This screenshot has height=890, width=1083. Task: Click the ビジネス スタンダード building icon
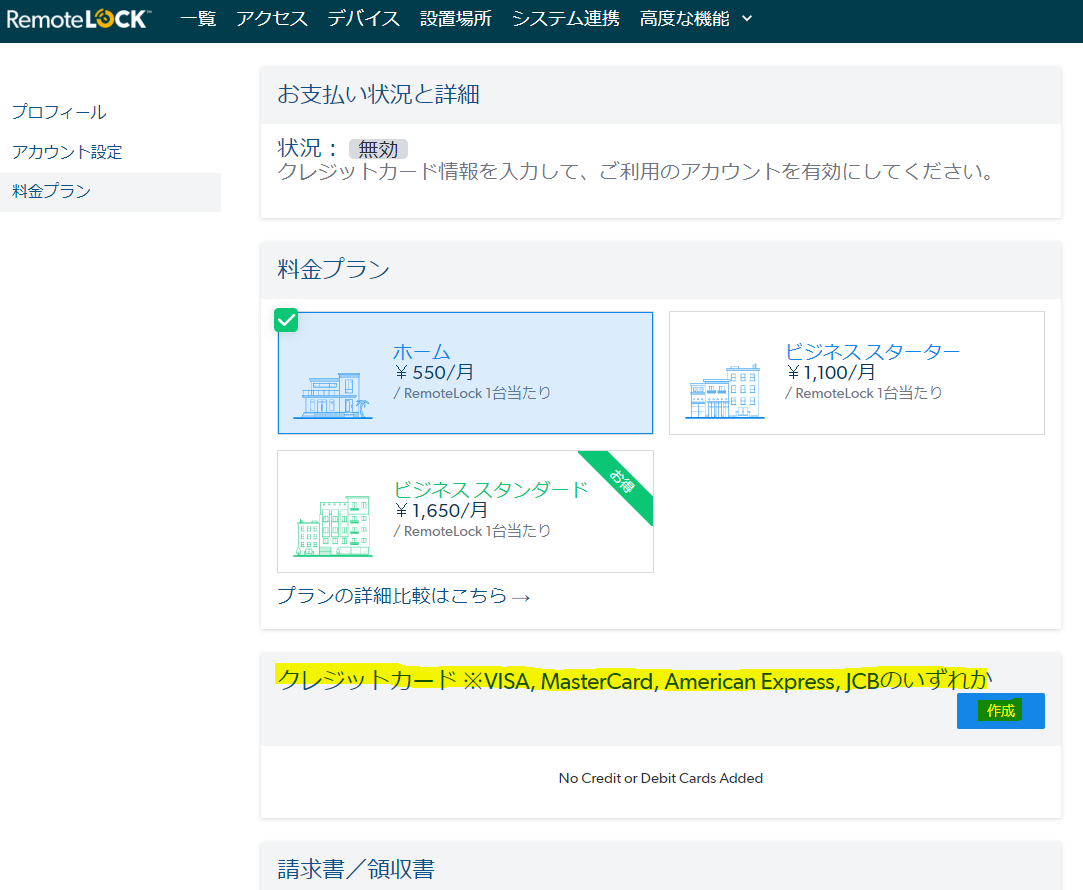coord(334,526)
